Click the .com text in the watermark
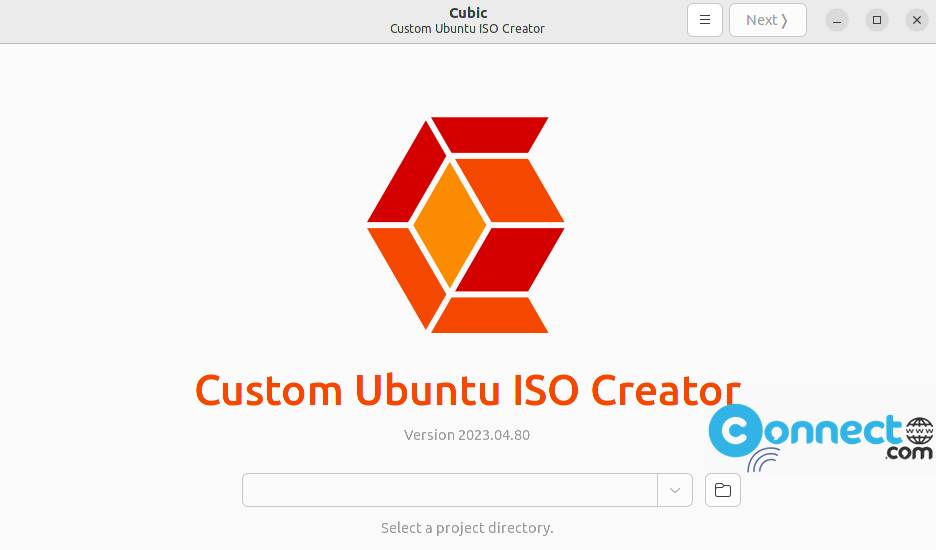The height and width of the screenshot is (550, 936). coord(909,453)
